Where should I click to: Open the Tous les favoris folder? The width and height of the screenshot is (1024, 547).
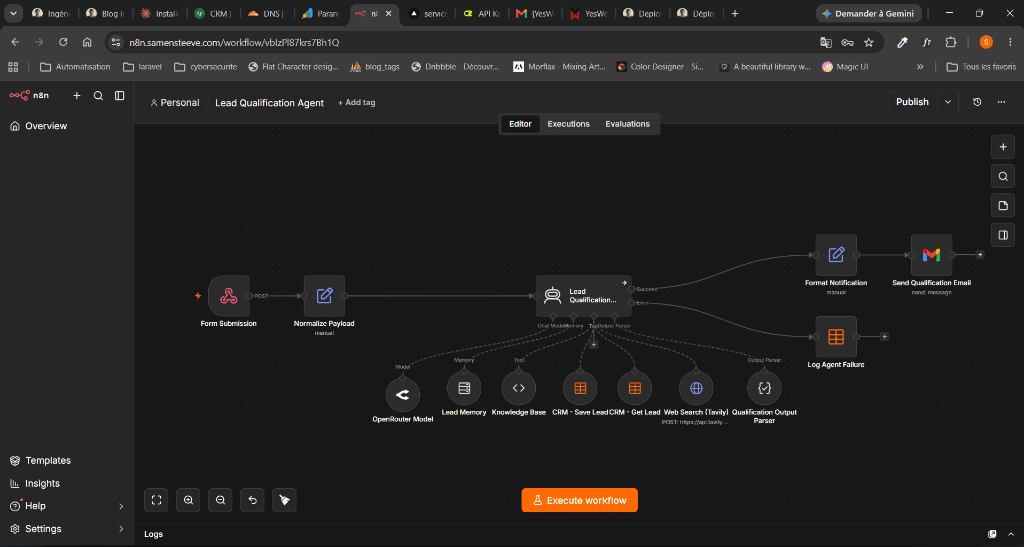982,67
